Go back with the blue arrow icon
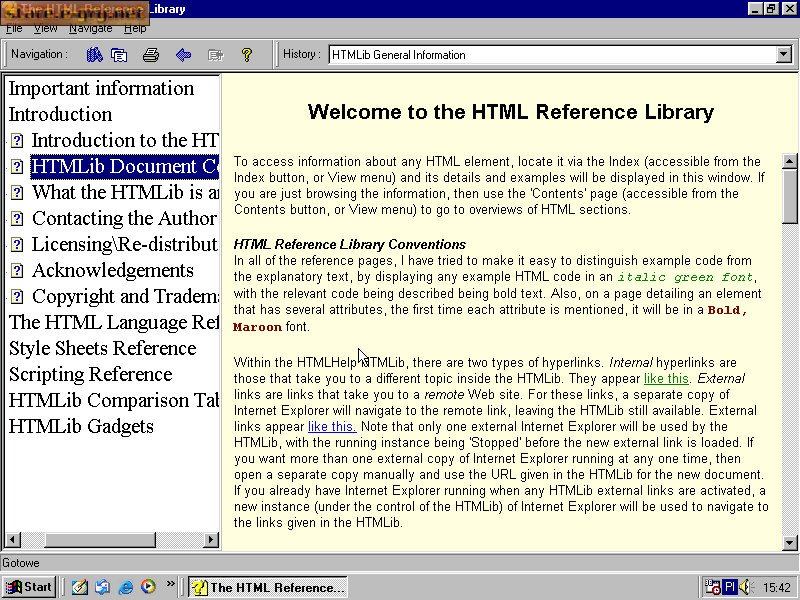The width and height of the screenshot is (800, 600). (x=183, y=55)
